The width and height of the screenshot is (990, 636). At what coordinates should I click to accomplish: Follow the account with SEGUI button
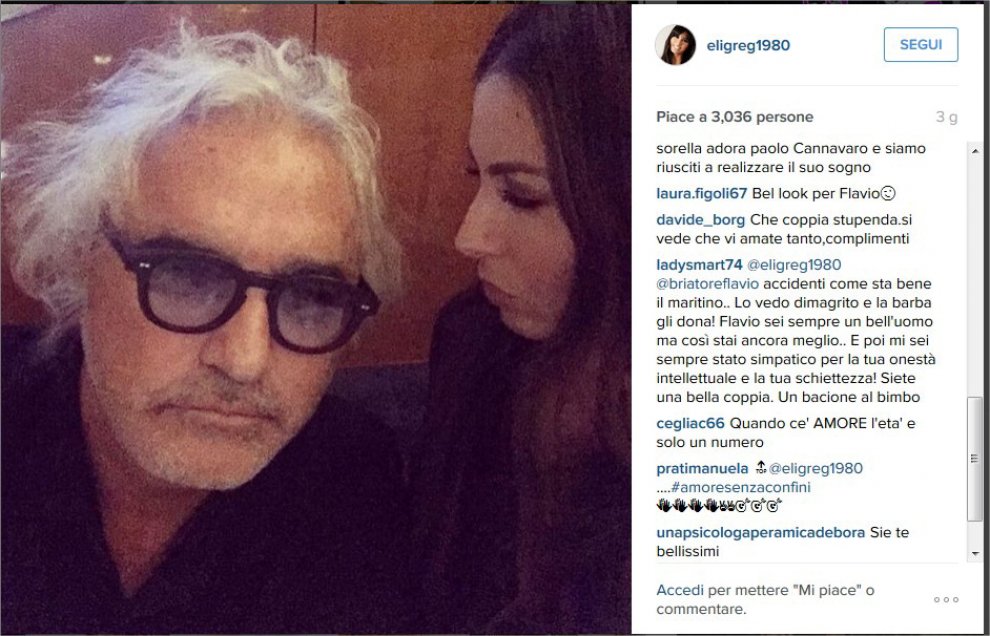(x=921, y=45)
